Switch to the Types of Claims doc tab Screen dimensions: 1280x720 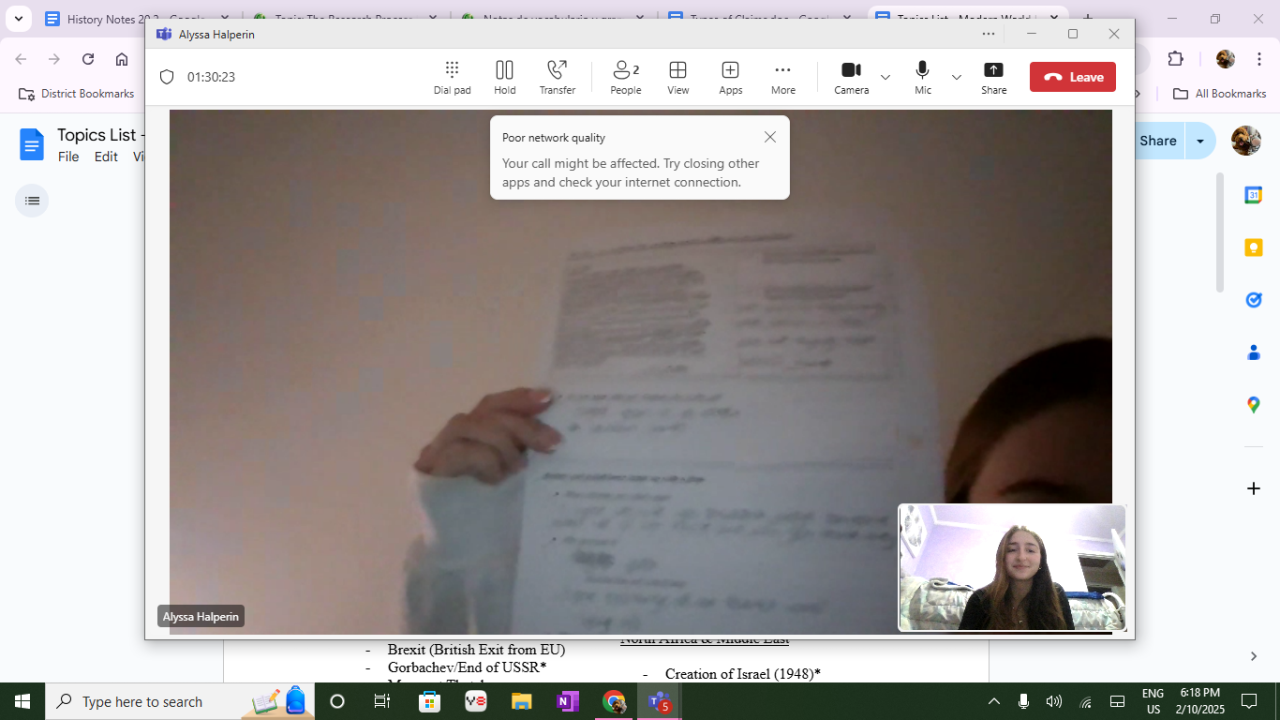coord(760,19)
